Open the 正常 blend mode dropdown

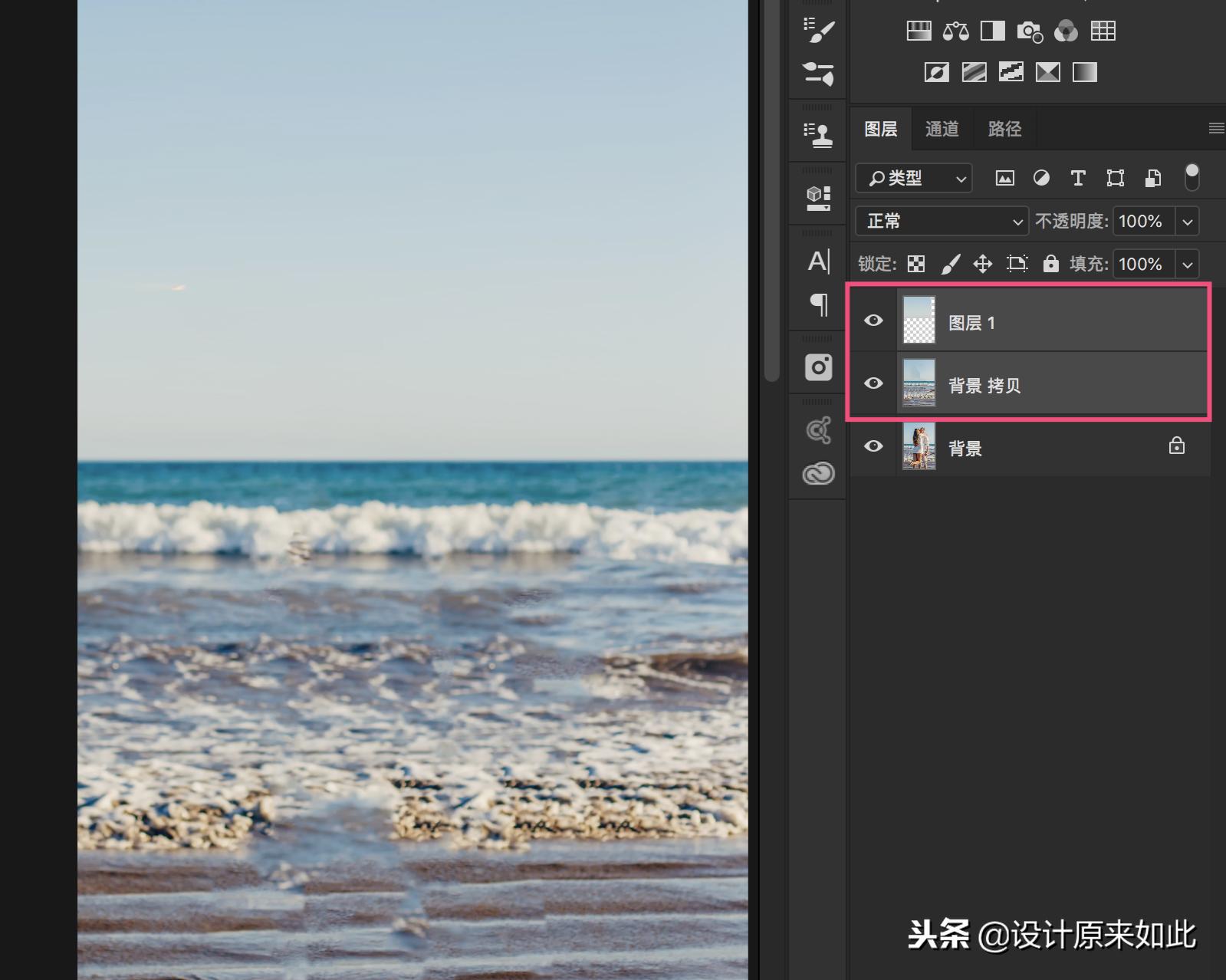click(x=942, y=222)
